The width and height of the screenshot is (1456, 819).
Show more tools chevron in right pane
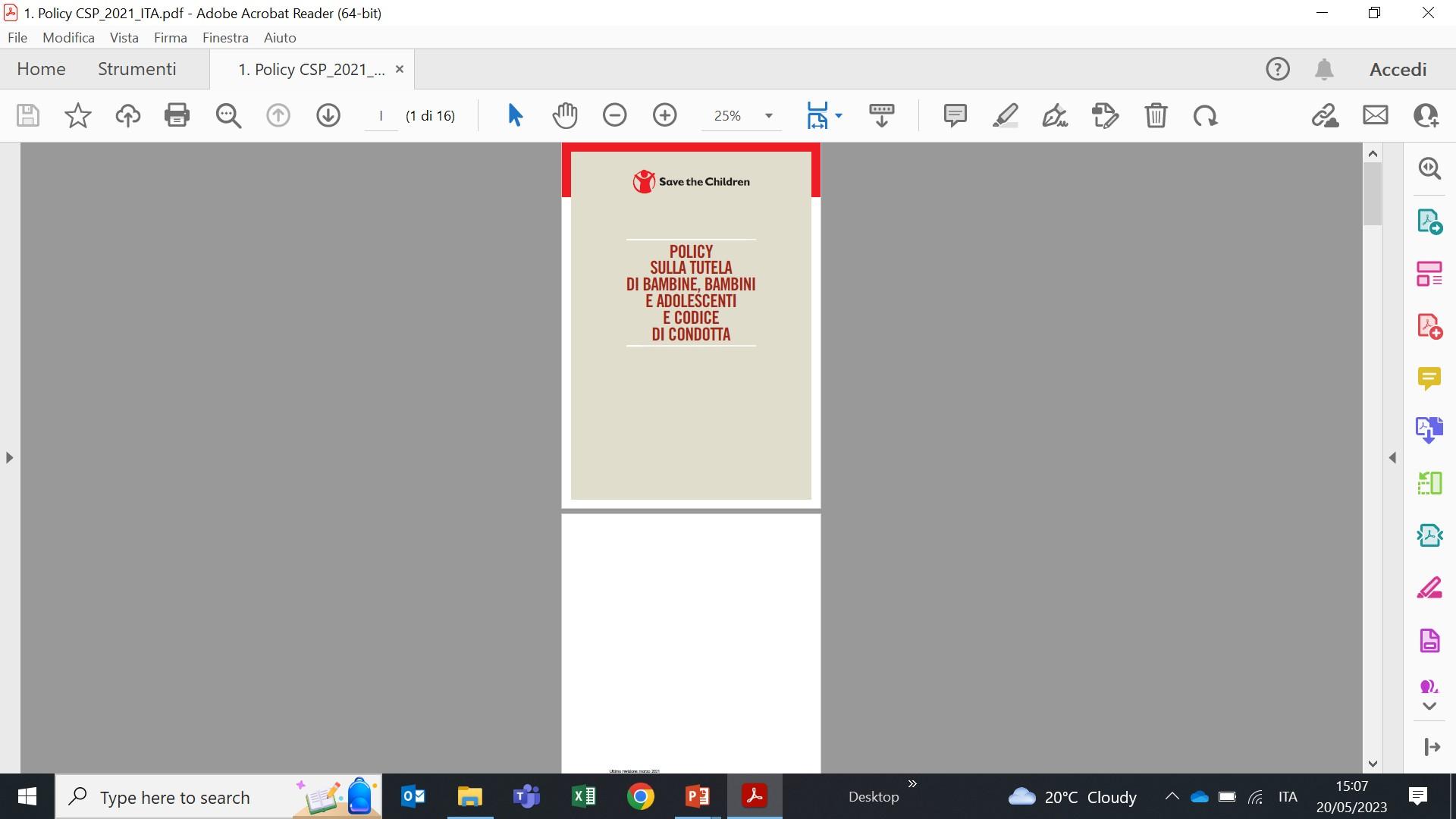coord(1429,706)
